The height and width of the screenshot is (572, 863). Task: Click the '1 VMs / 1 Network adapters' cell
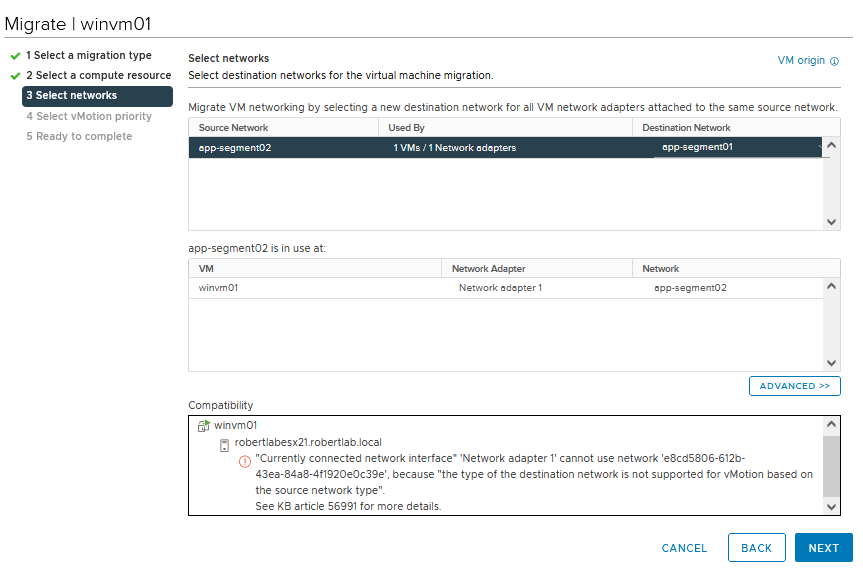pyautogui.click(x=455, y=148)
